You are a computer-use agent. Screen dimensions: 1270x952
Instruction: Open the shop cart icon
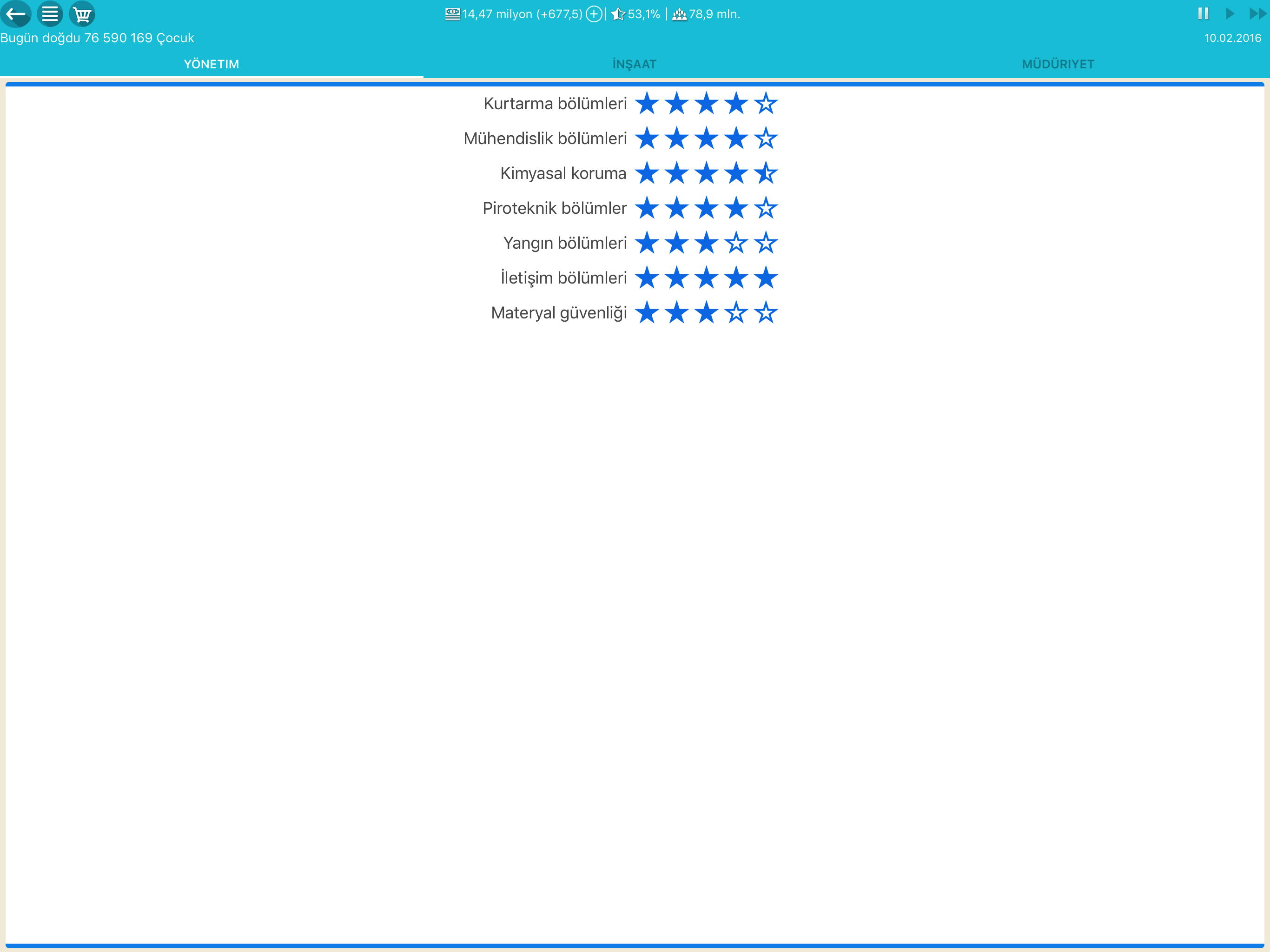[x=82, y=14]
